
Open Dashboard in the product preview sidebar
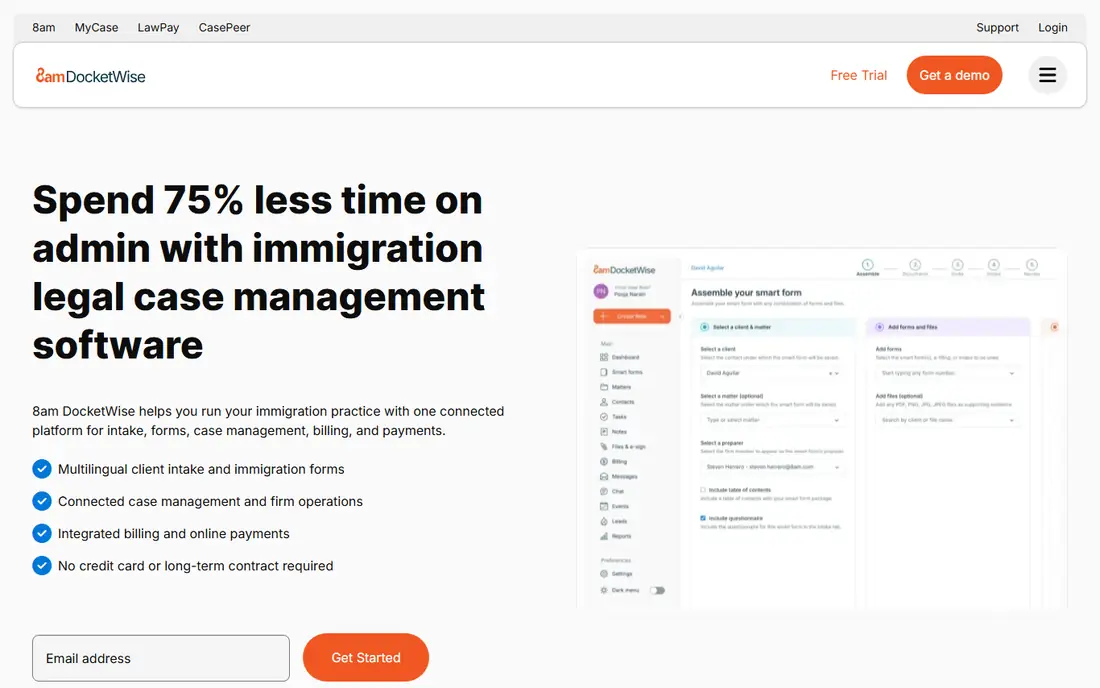pyautogui.click(x=619, y=357)
